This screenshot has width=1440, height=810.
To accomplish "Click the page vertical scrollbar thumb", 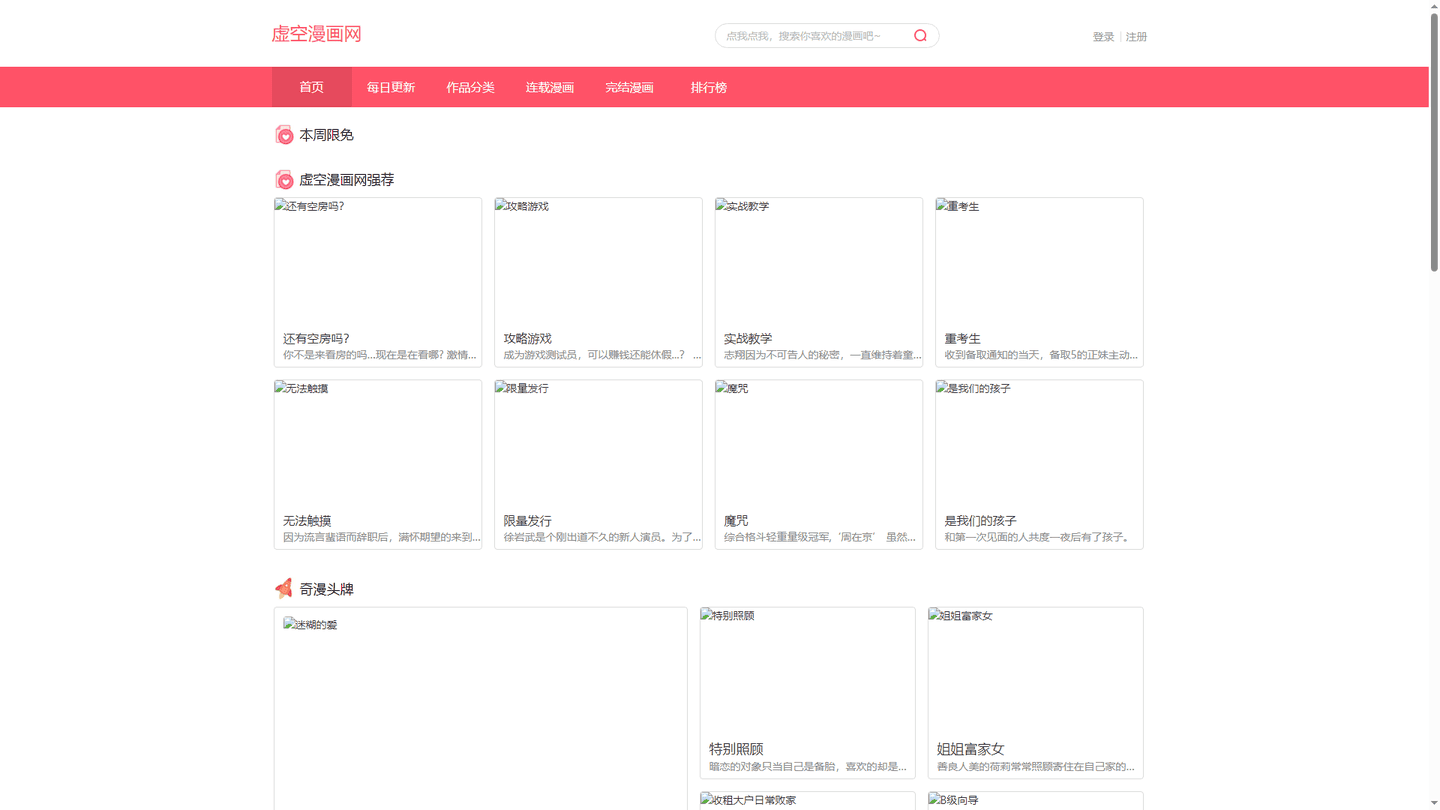I will click(1434, 140).
